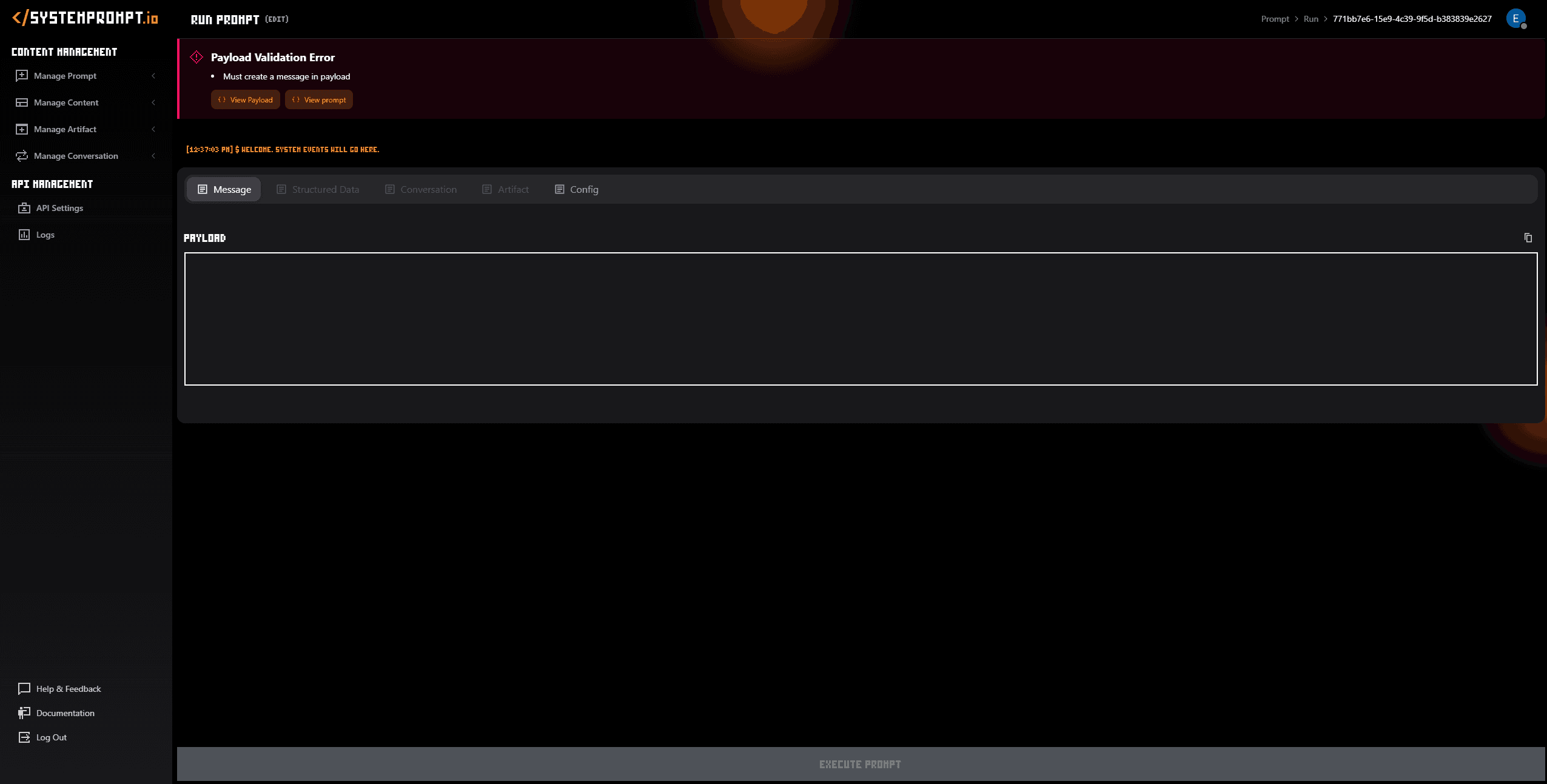Image resolution: width=1547 pixels, height=784 pixels.
Task: Toggle the Message tab active state
Action: pyautogui.click(x=224, y=189)
